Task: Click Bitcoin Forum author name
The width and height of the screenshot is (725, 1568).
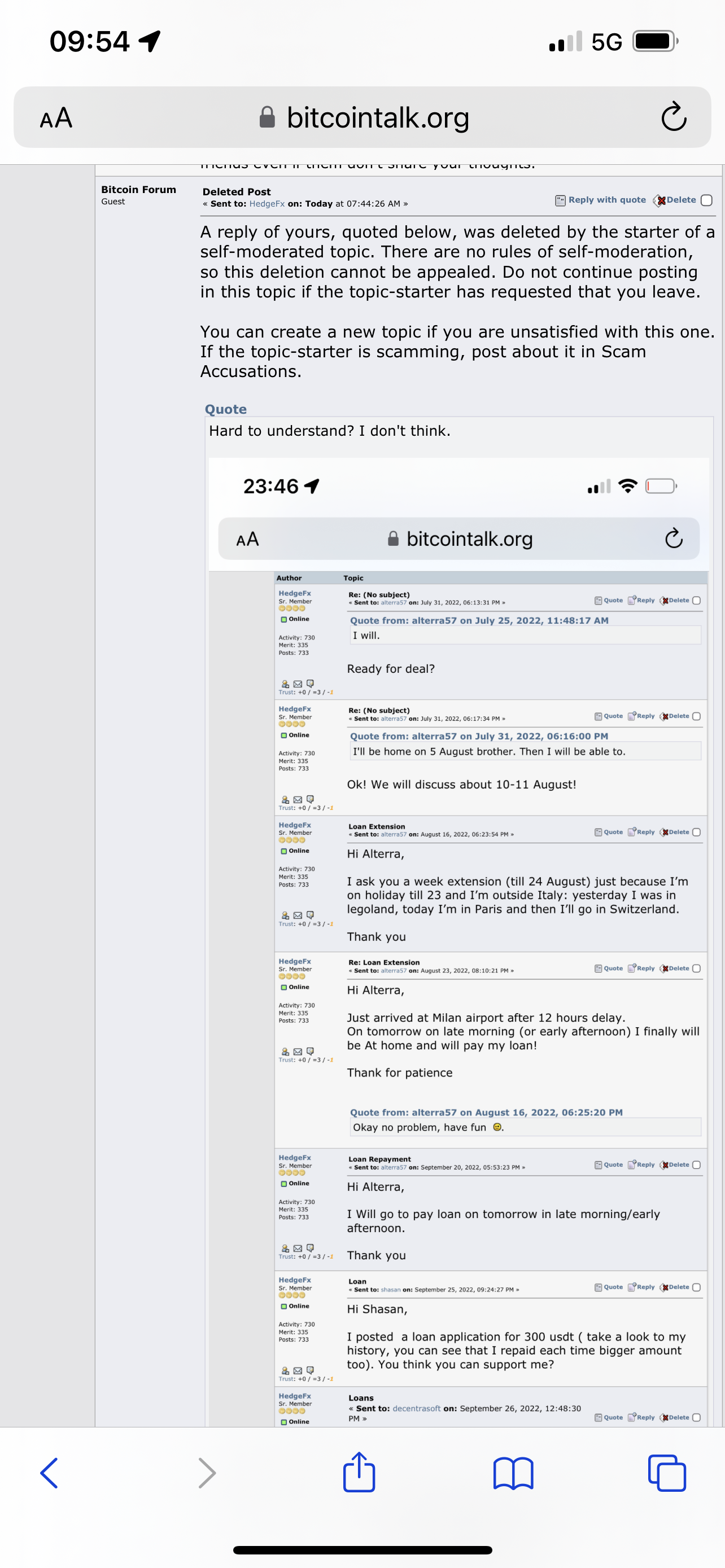Action: coord(139,190)
